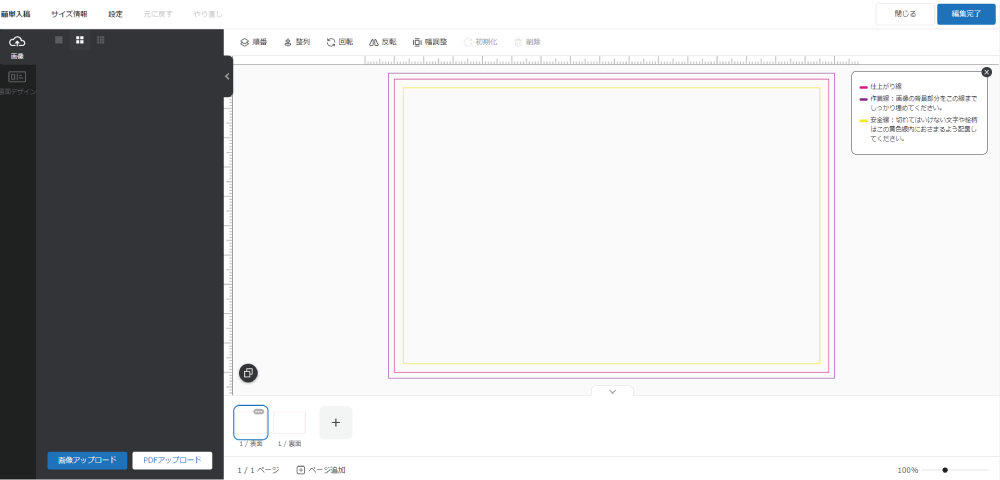Collapse the left image panel
This screenshot has width=1000, height=480.
(227, 76)
